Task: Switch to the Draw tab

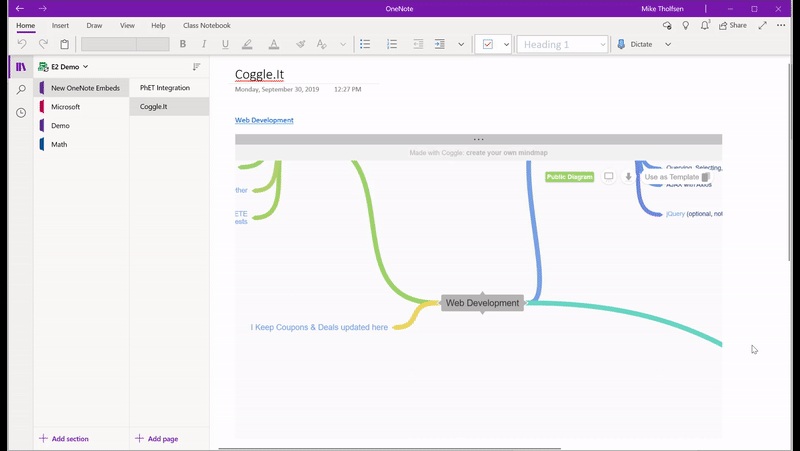Action: 94,26
